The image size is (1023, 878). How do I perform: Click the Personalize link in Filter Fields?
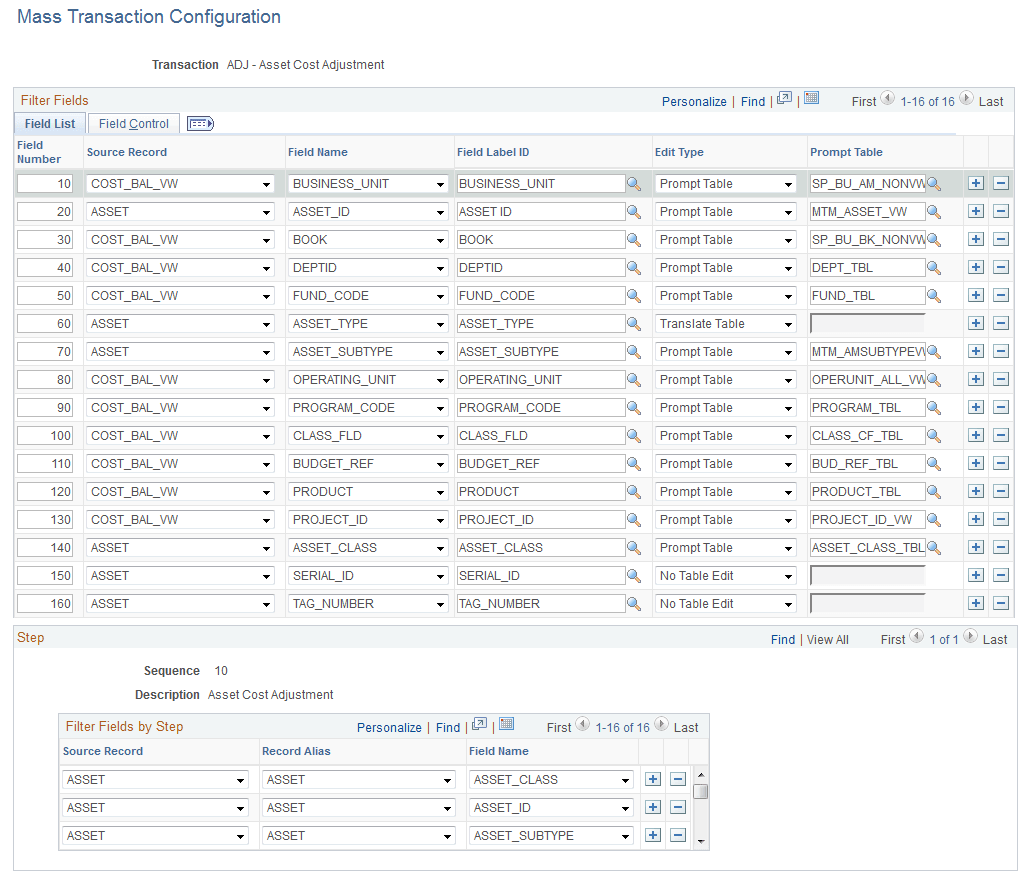pyautogui.click(x=694, y=101)
